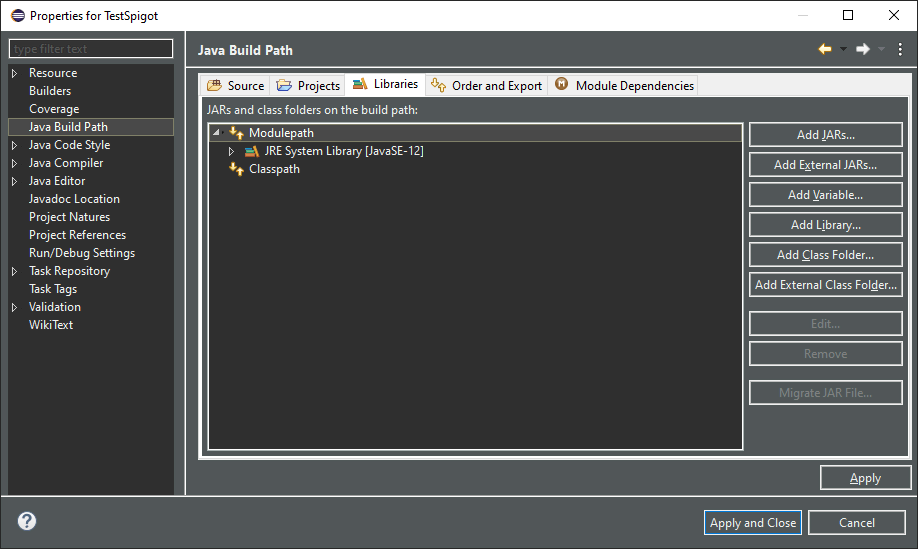Open the back history dropdown arrow
Image resolution: width=918 pixels, height=549 pixels.
point(843,49)
